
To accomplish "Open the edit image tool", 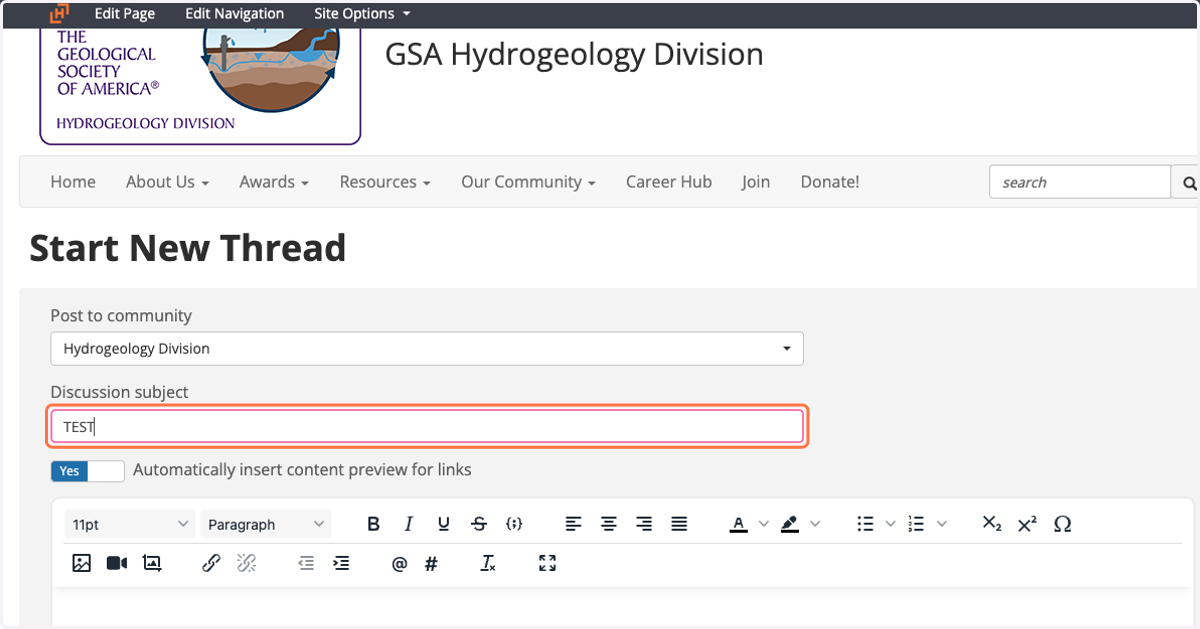I will [x=152, y=563].
